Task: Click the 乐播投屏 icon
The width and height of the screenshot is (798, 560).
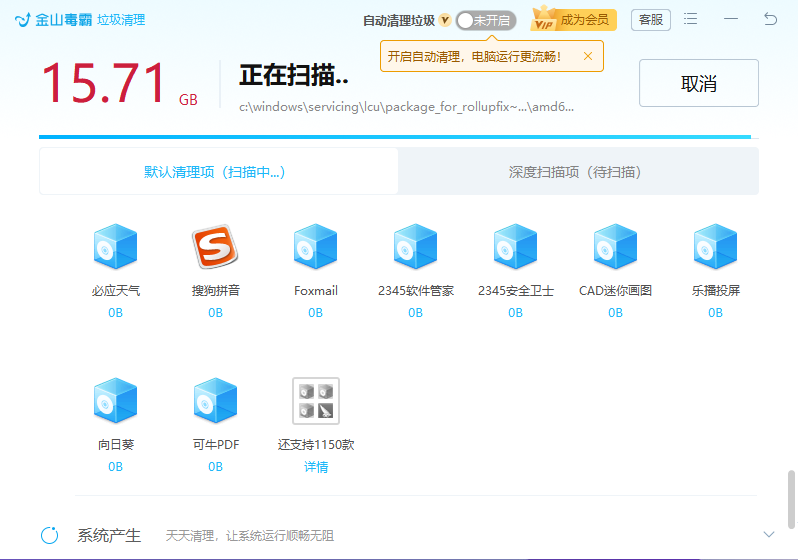Action: coord(715,247)
